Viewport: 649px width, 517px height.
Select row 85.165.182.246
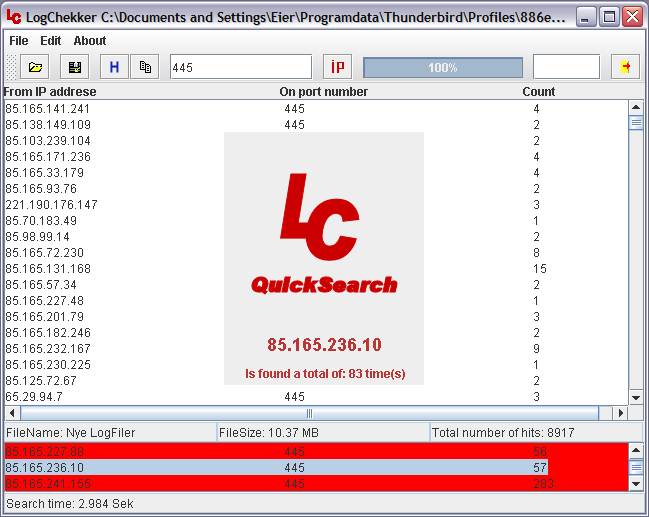coord(316,333)
